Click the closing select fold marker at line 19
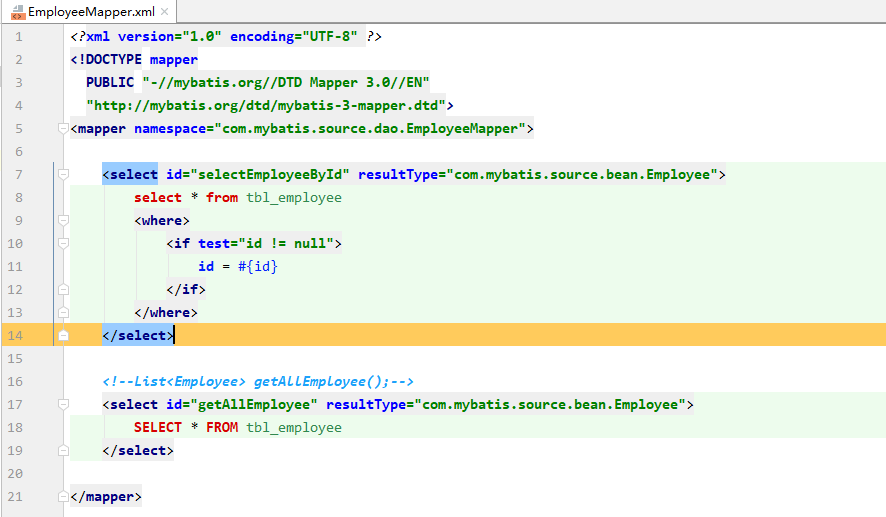Viewport: 886px width, 517px height. [63, 451]
